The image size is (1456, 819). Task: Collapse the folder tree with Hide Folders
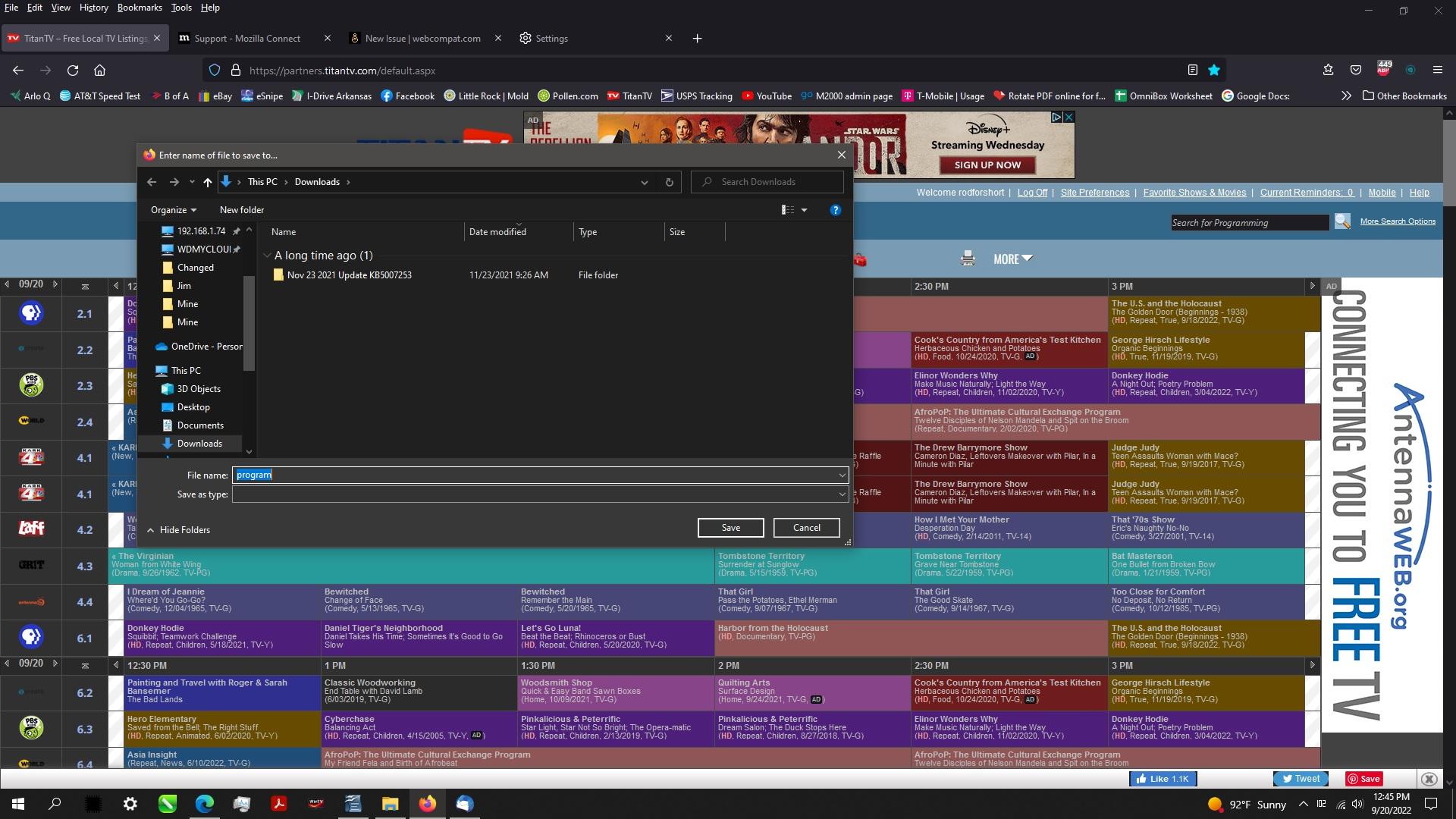[178, 529]
